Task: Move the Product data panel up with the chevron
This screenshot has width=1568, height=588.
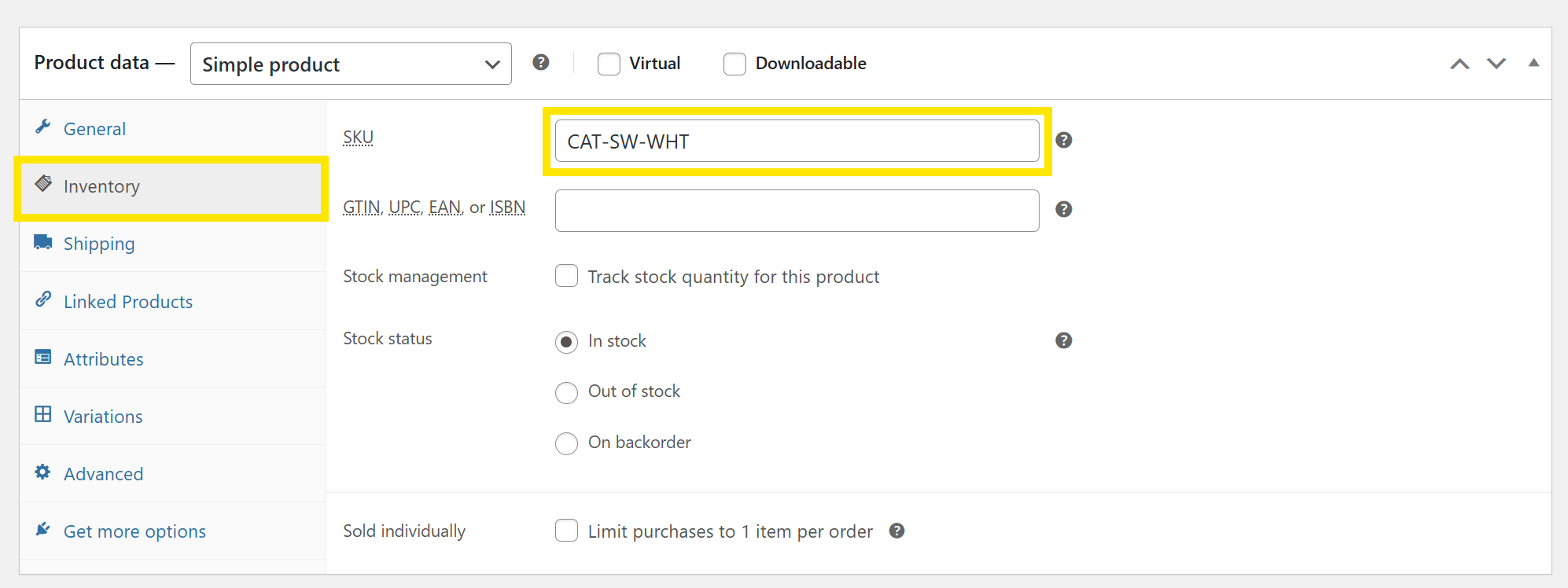Action: pos(1459,64)
